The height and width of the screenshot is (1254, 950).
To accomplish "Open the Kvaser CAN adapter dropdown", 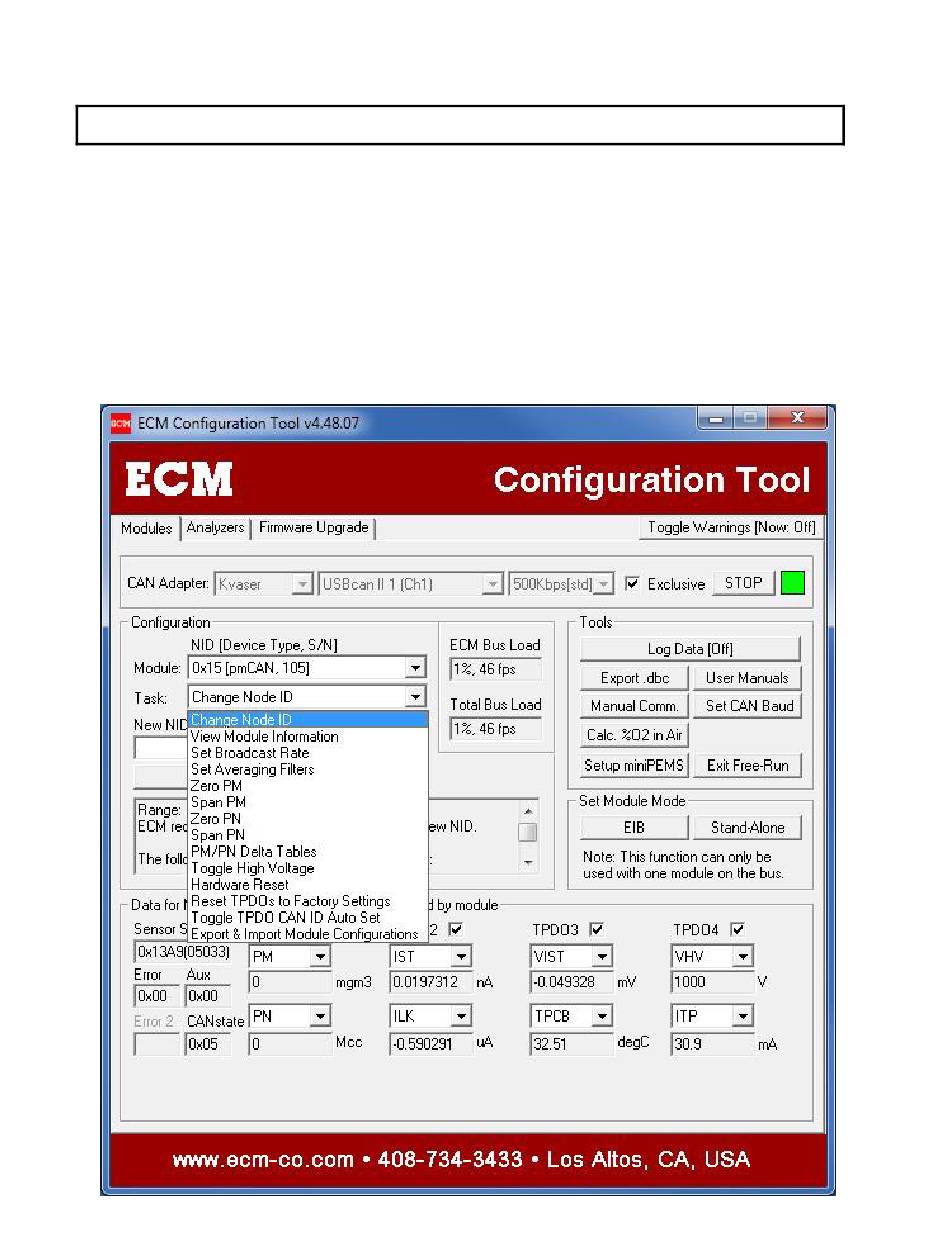I will [x=303, y=585].
